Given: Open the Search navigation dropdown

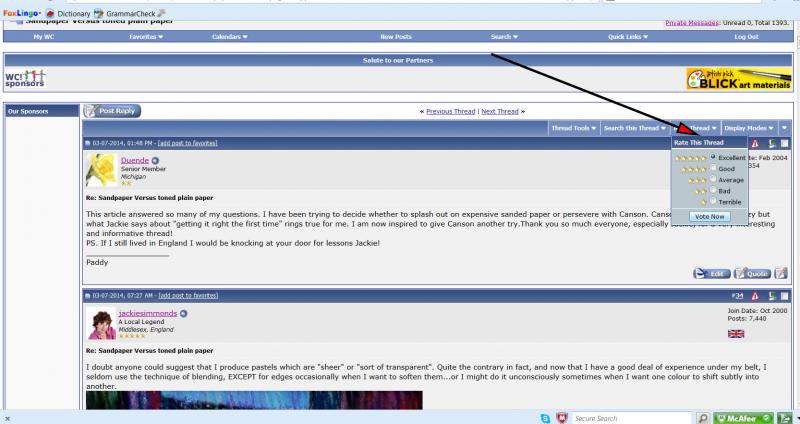Looking at the screenshot, I should [x=504, y=37].
